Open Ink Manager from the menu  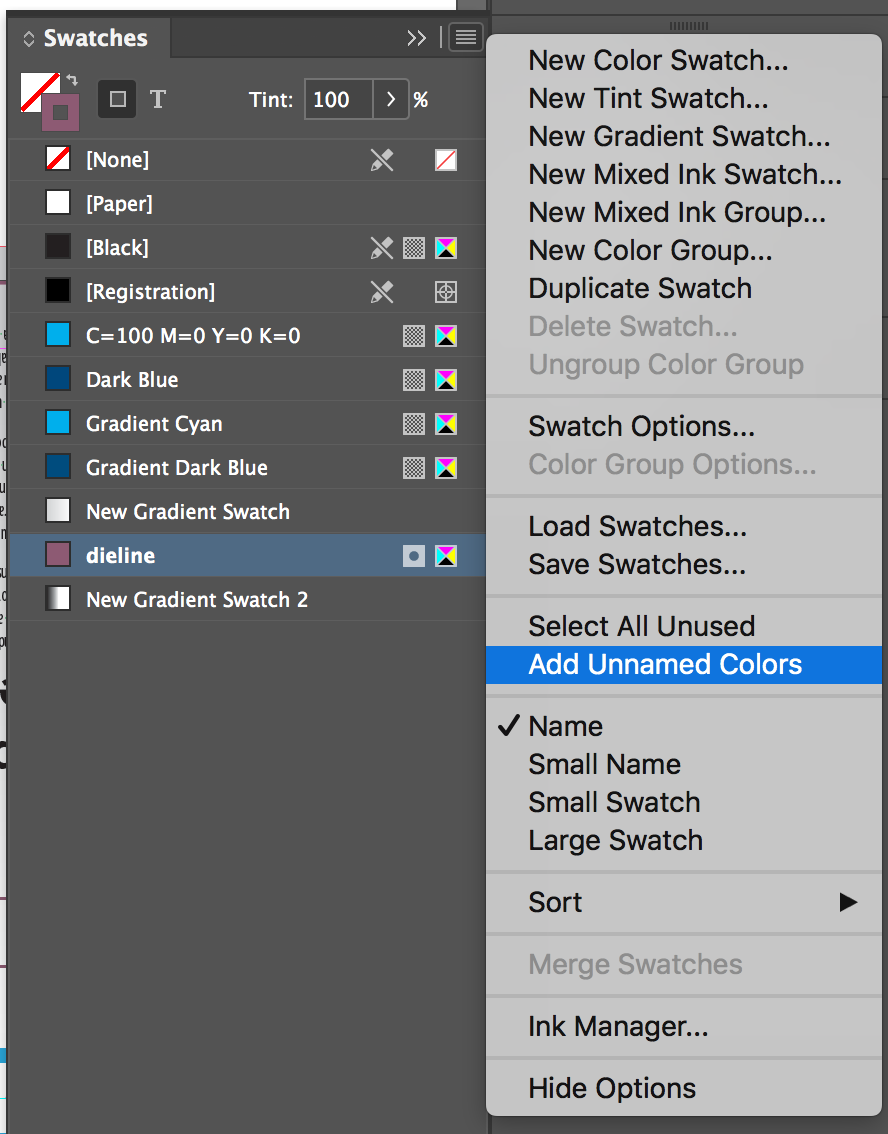coord(618,1026)
